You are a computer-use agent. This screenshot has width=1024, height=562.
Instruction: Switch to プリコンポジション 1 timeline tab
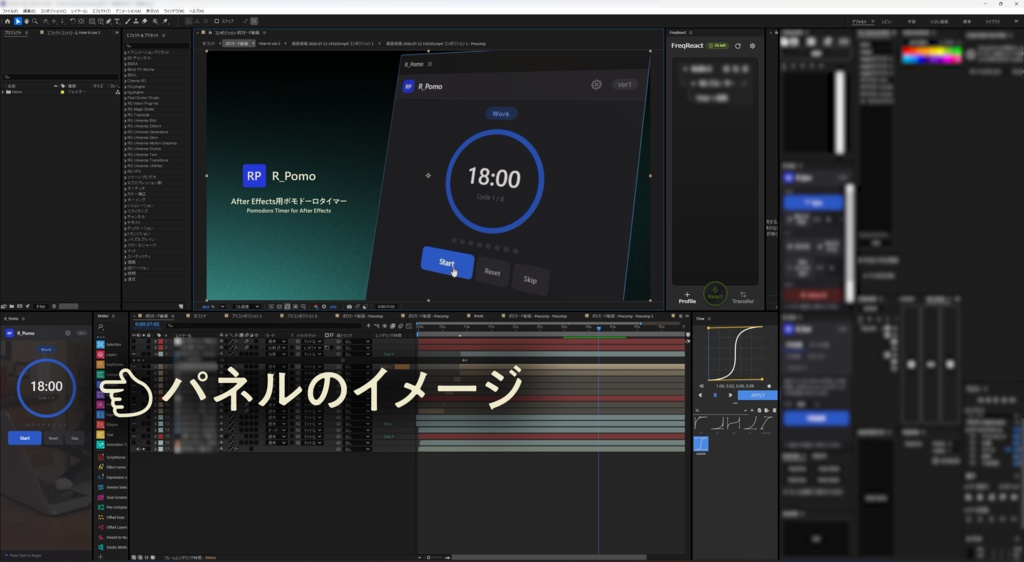[x=247, y=316]
